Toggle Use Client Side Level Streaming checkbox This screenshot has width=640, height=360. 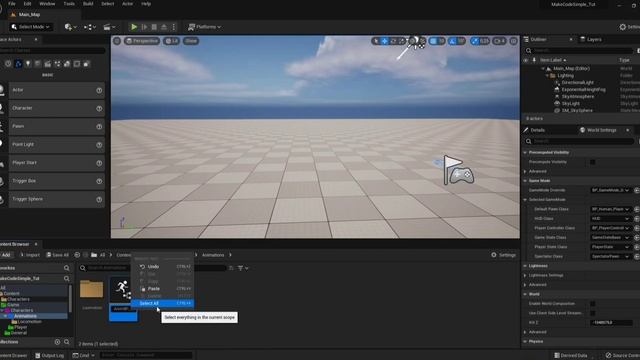click(593, 313)
